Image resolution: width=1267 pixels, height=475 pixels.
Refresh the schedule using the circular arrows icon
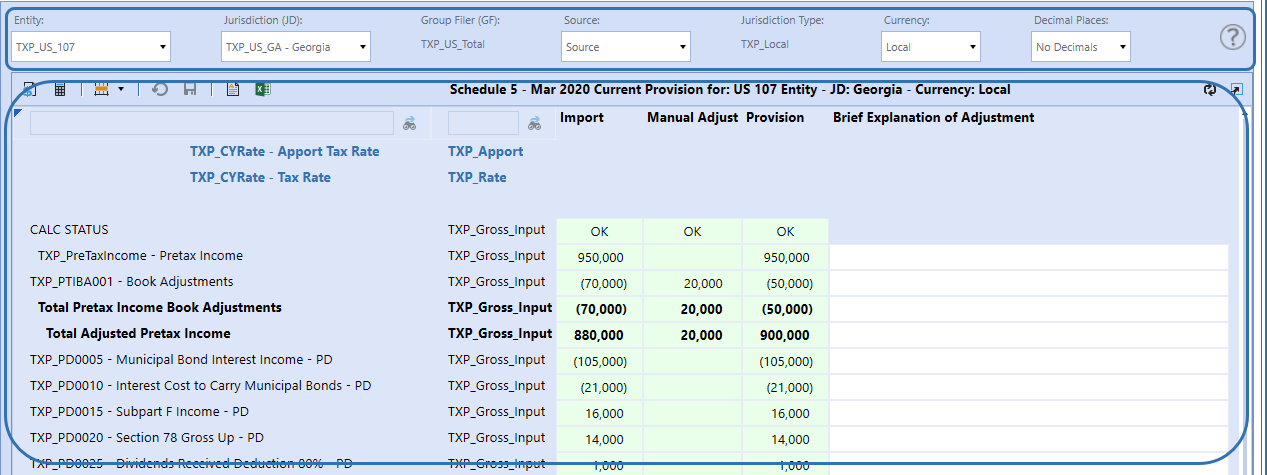(x=1210, y=90)
